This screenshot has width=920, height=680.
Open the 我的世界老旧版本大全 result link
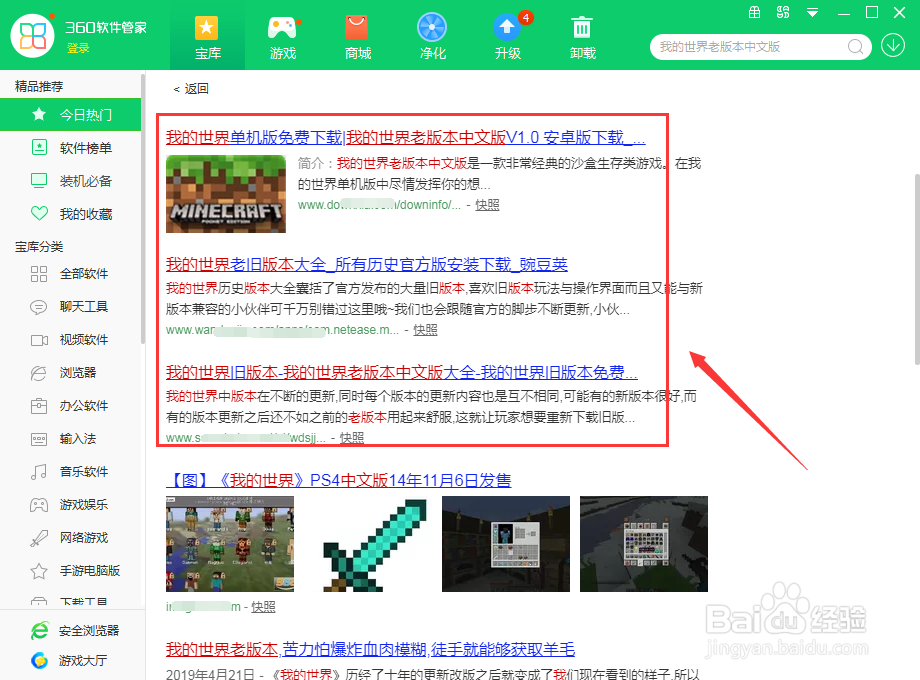[367, 265]
